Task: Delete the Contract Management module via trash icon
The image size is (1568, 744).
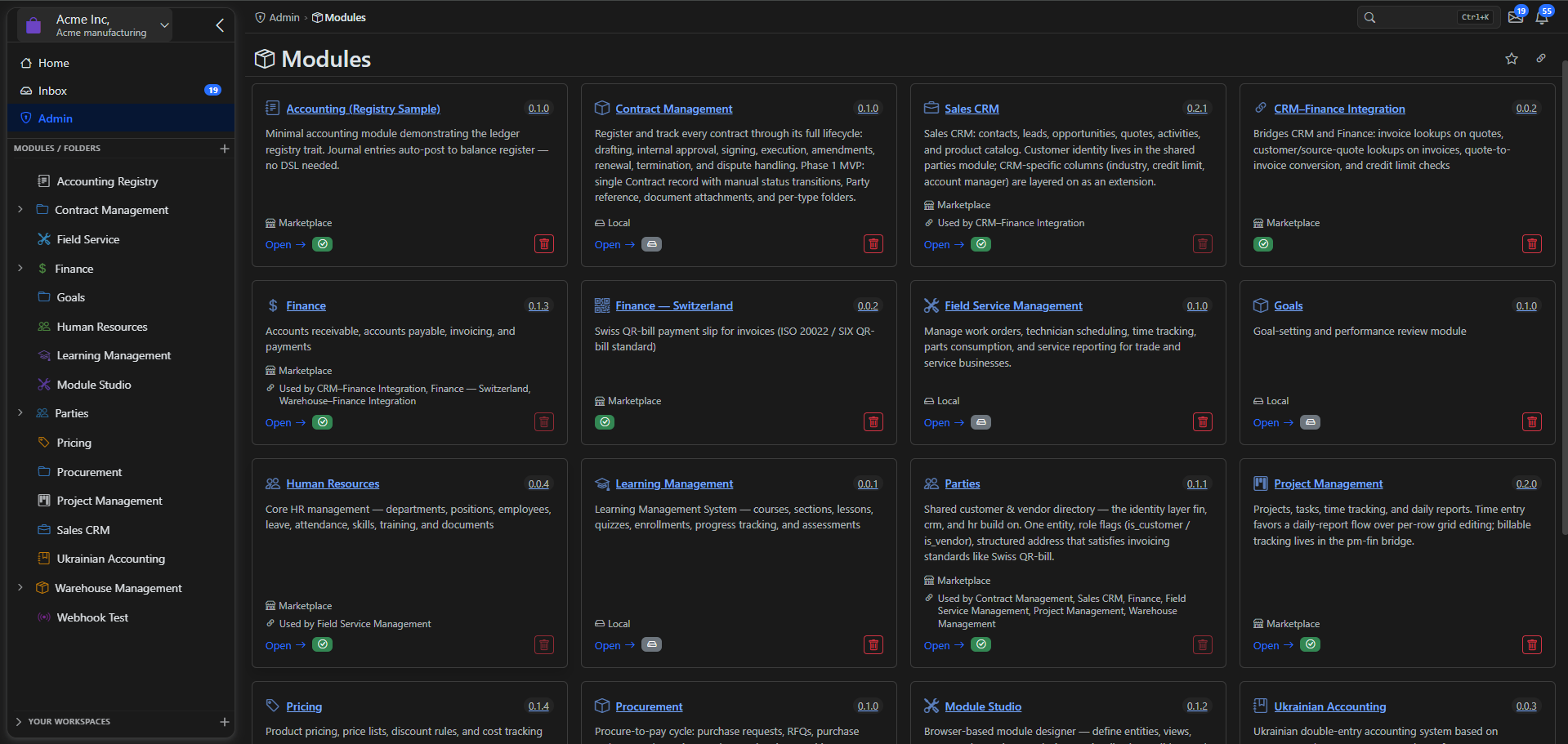Action: (873, 244)
